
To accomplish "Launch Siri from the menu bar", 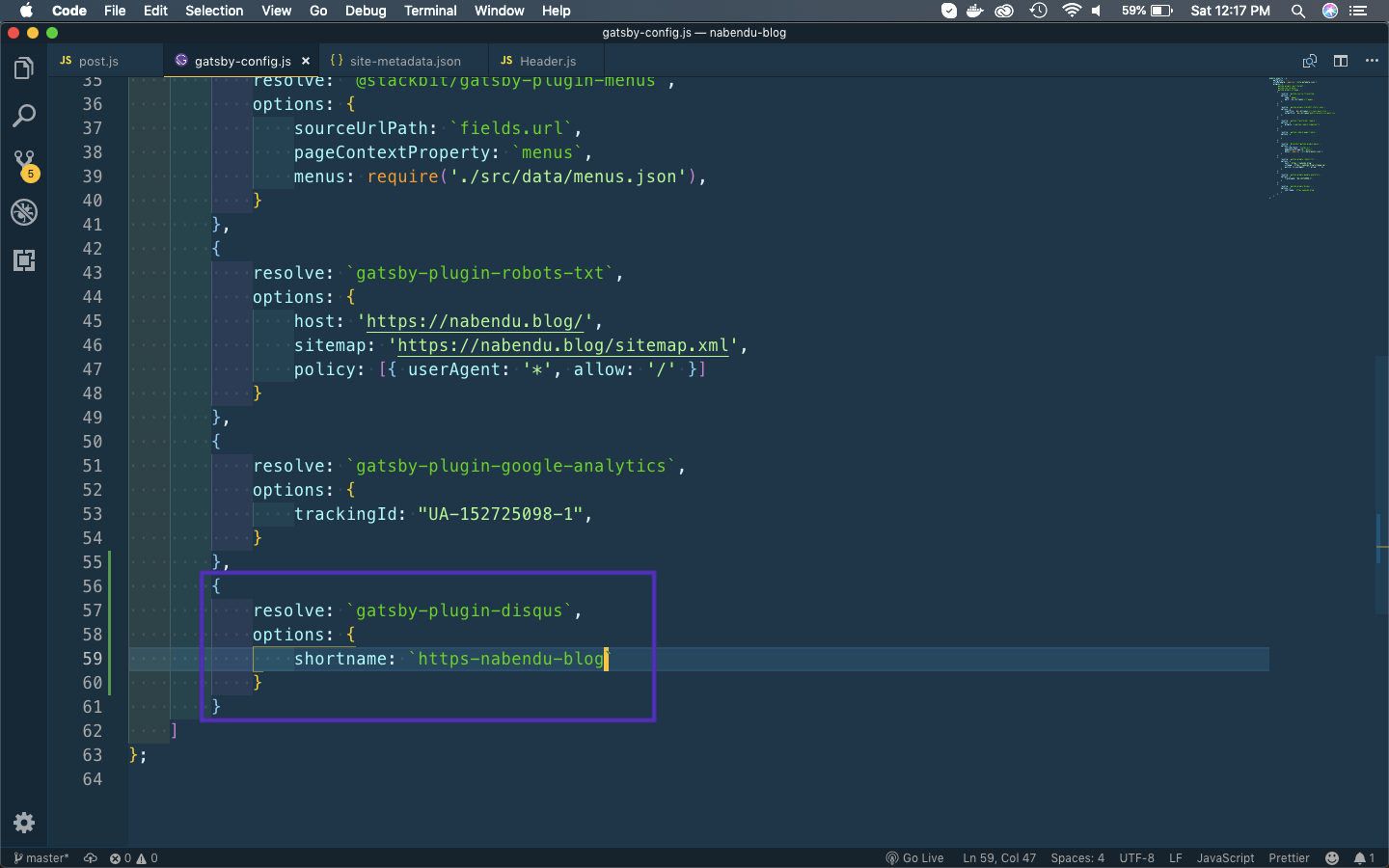I will point(1330,11).
